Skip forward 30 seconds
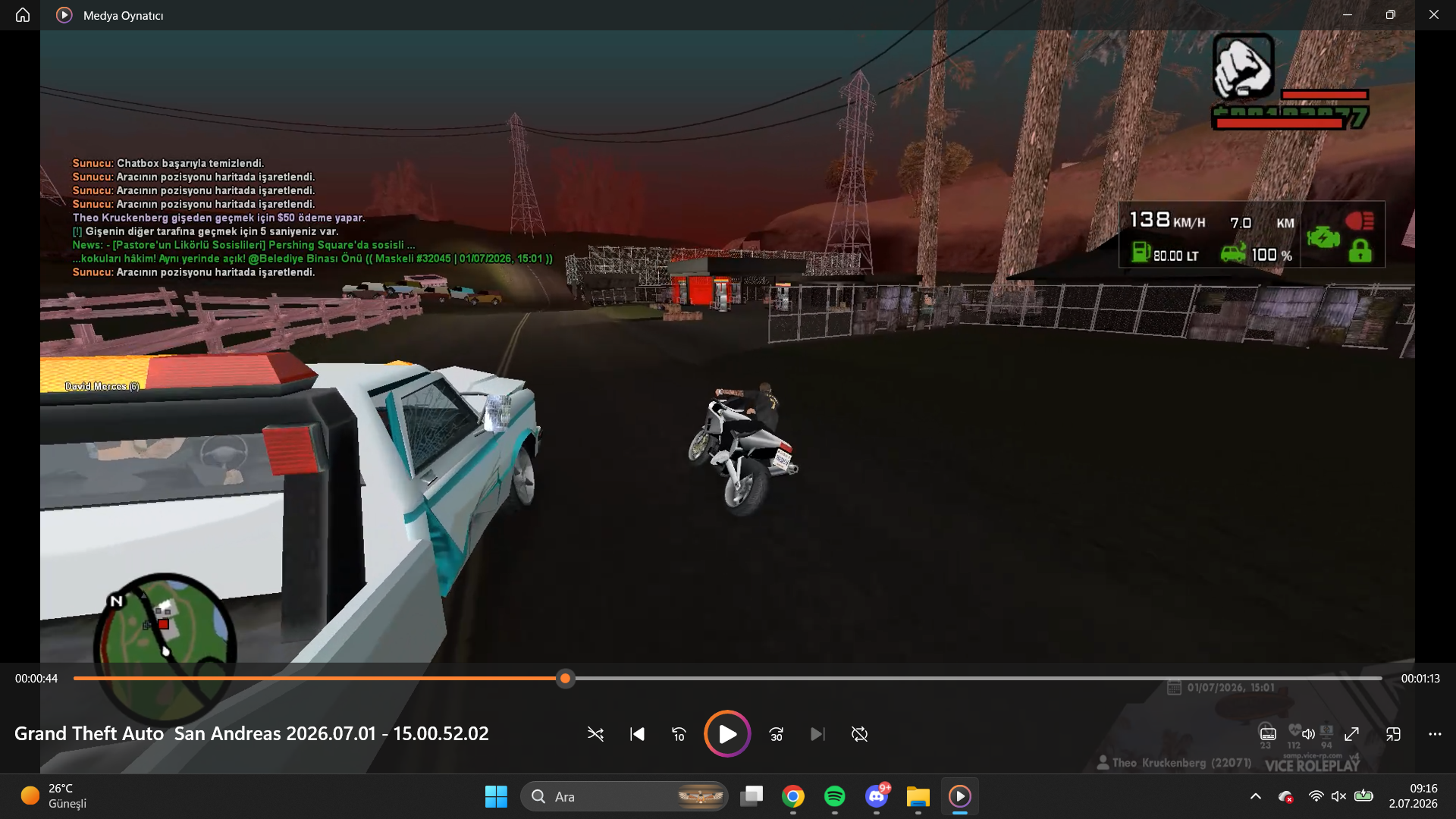This screenshot has width=1456, height=819. [x=777, y=734]
